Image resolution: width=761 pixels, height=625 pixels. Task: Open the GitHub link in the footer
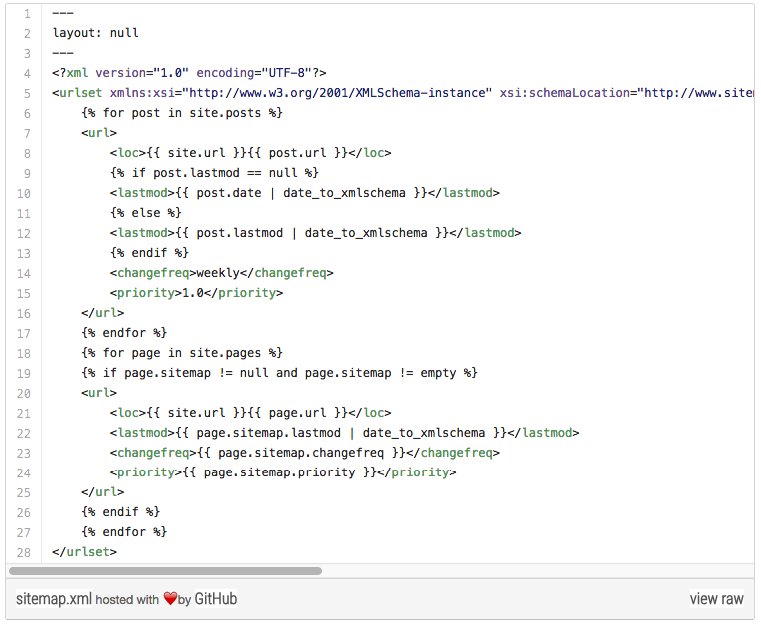pos(215,599)
